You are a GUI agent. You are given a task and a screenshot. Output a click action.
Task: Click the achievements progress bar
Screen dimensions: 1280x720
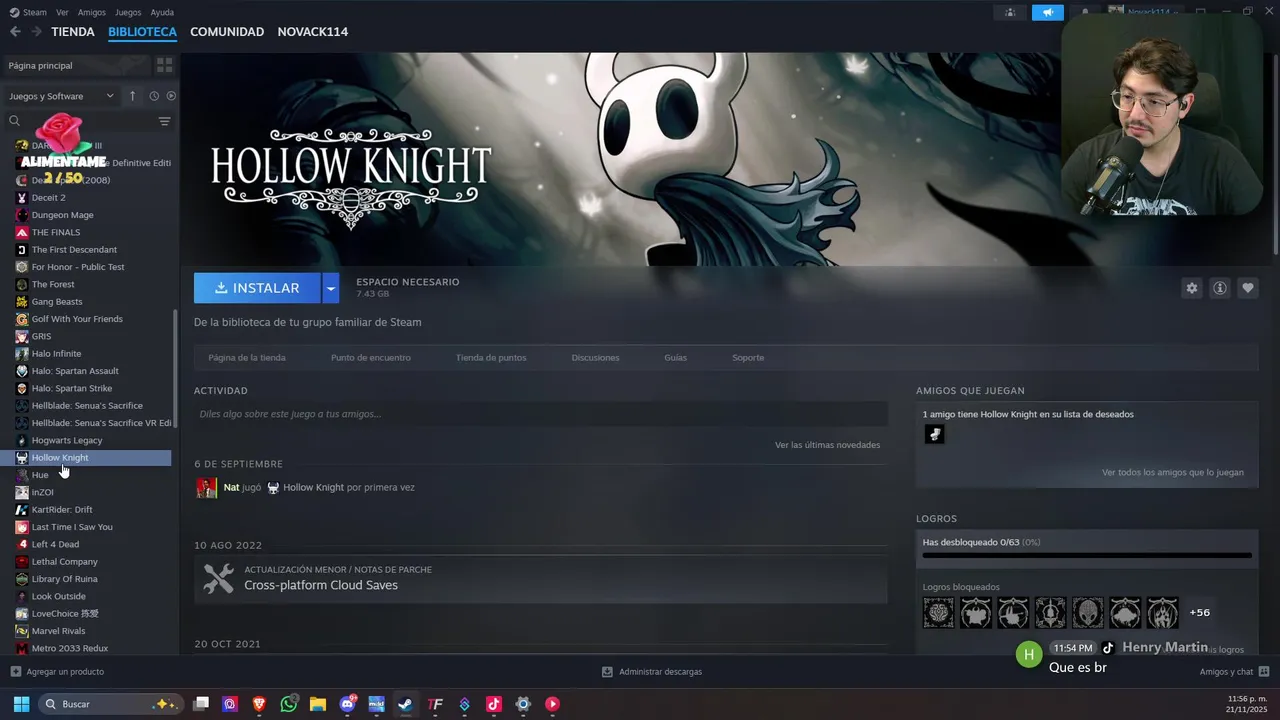1087,555
